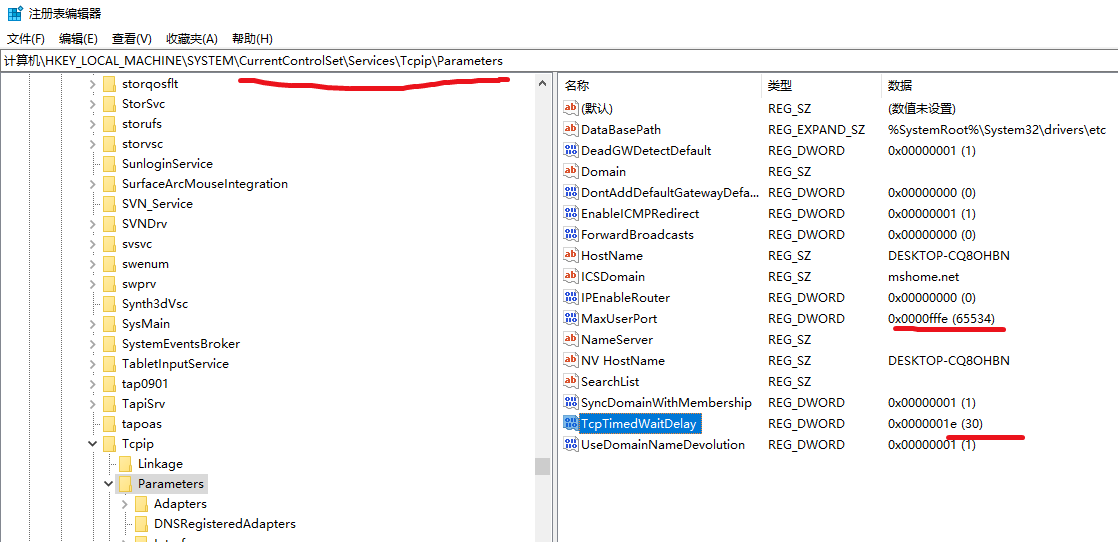Click the Registry Editor title bar icon
1118x542 pixels.
[14, 13]
